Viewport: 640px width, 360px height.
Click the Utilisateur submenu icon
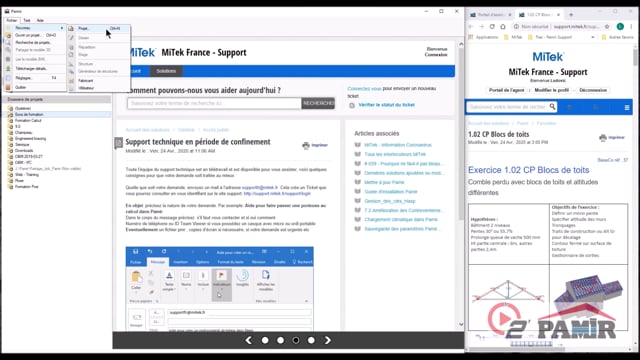[x=71, y=88]
